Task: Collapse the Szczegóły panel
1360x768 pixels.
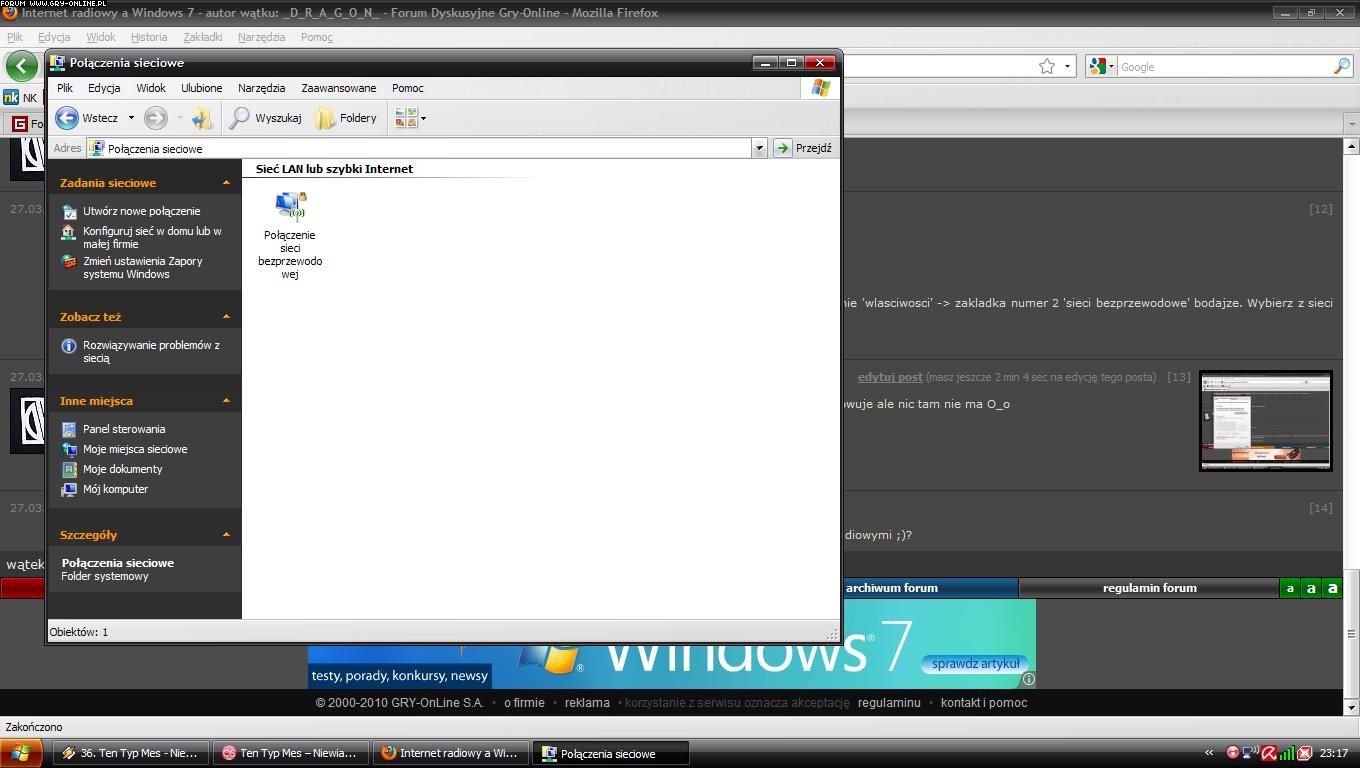Action: pos(226,535)
